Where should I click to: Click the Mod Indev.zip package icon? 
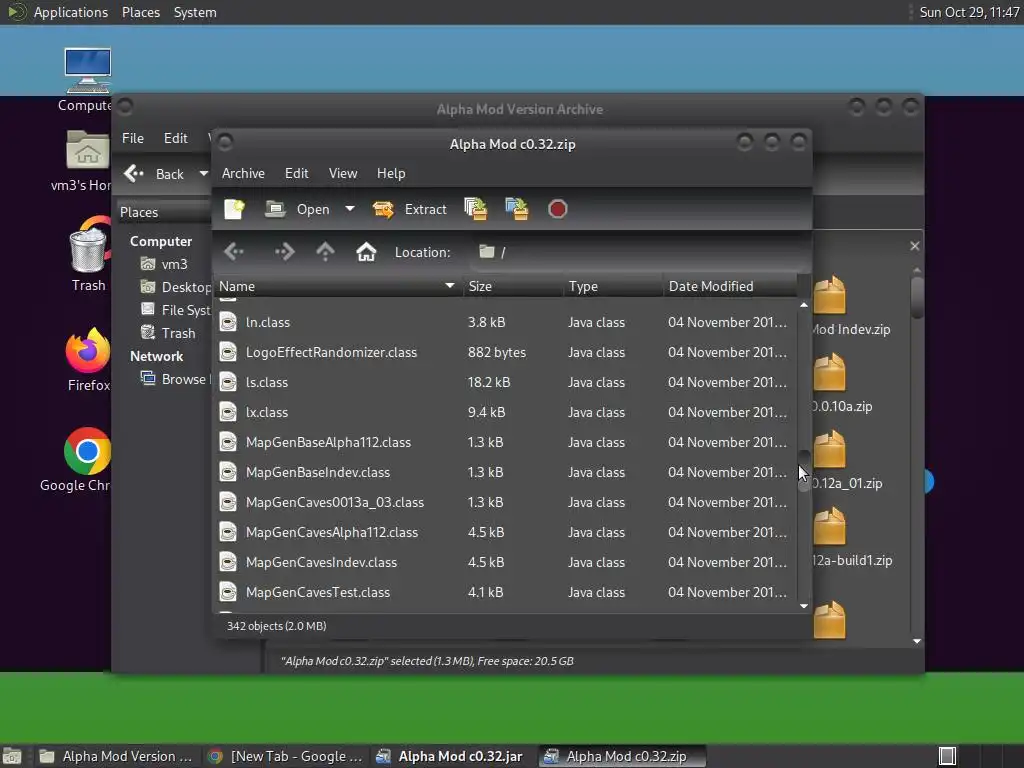(x=830, y=296)
